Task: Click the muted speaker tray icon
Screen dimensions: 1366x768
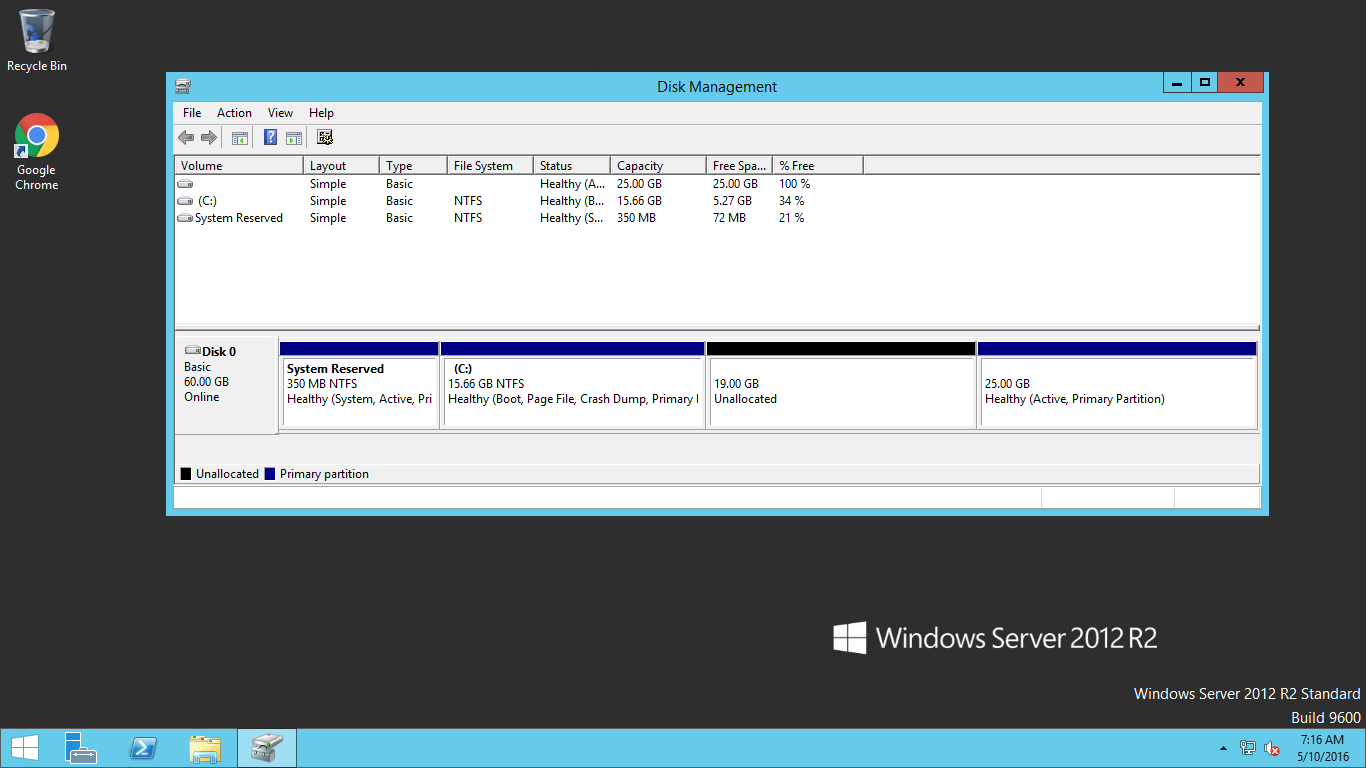Action: pos(1272,748)
